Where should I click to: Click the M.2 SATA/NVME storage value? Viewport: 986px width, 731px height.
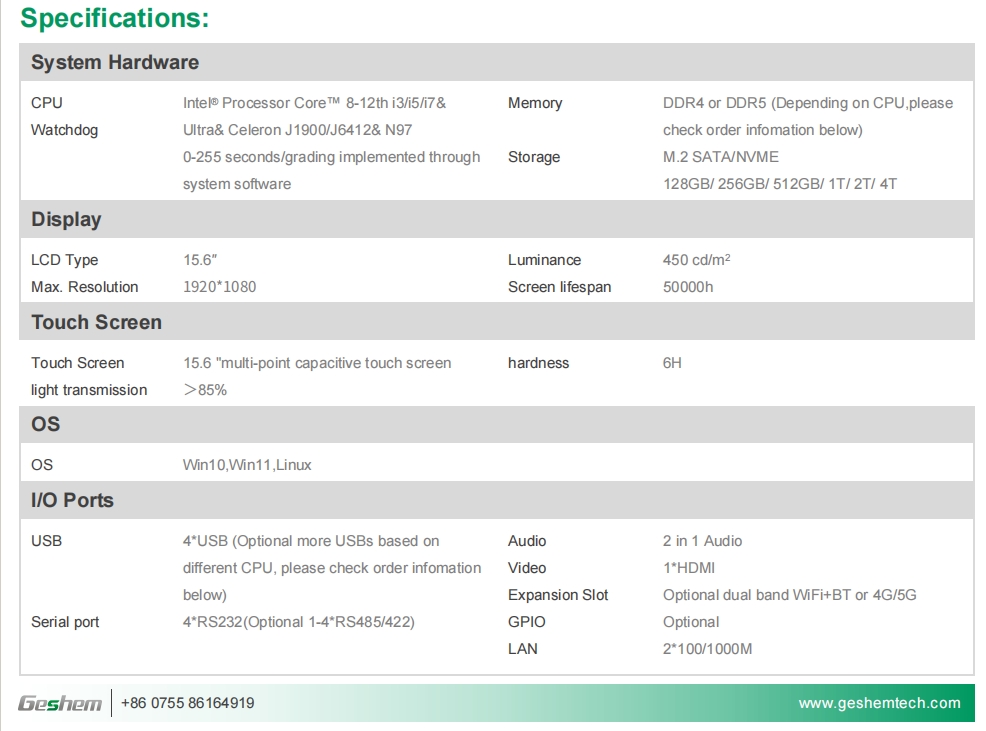(x=720, y=157)
